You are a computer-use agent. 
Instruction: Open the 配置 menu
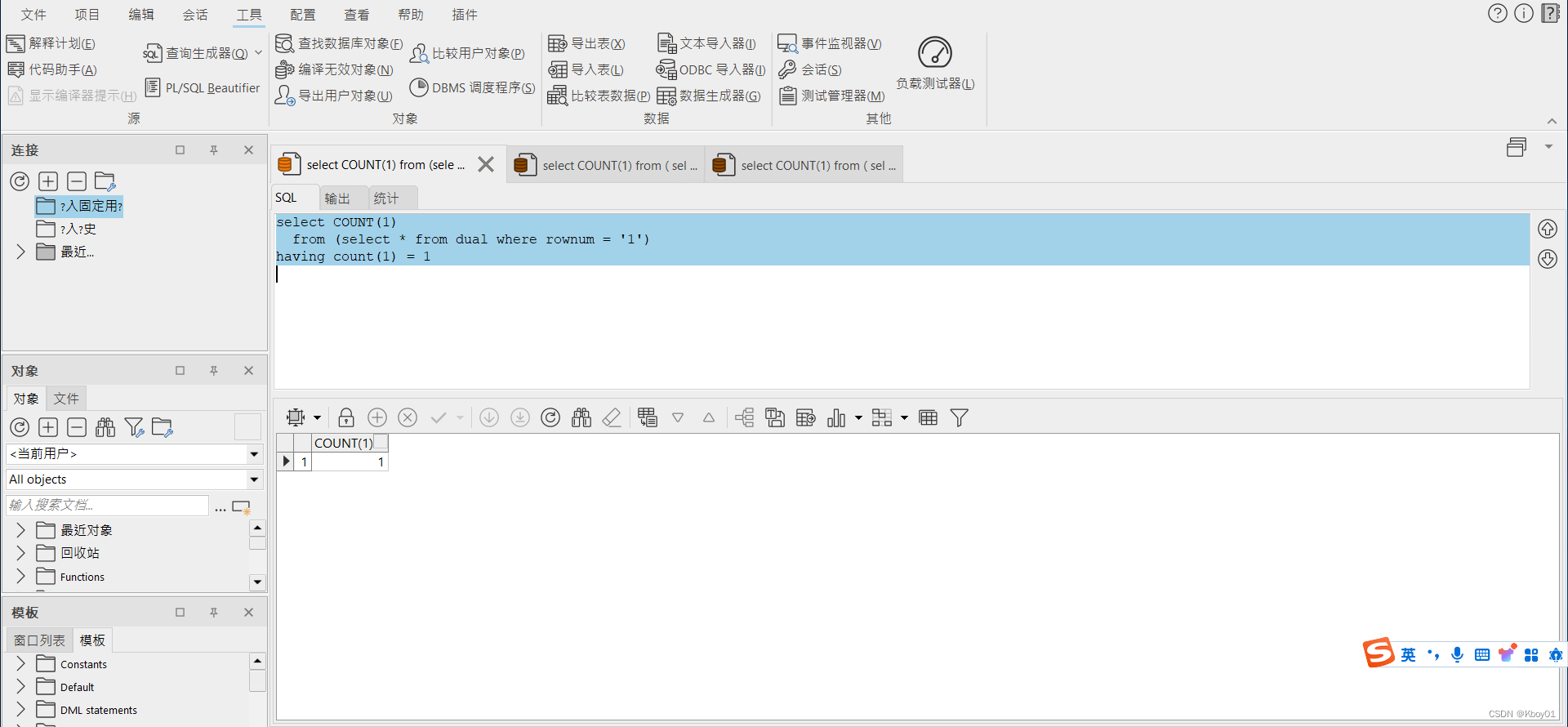(x=303, y=15)
